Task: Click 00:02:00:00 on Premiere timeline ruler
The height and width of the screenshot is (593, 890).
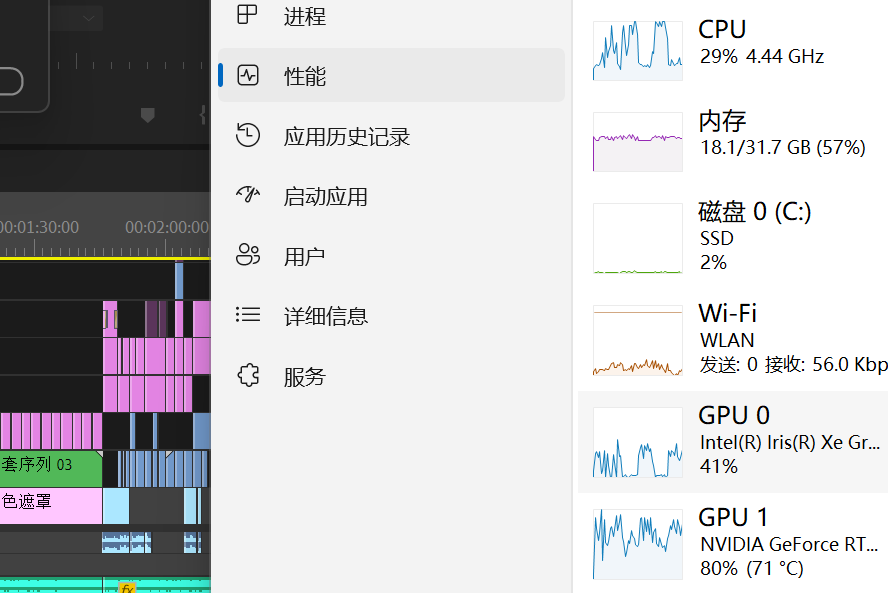Action: (167, 228)
